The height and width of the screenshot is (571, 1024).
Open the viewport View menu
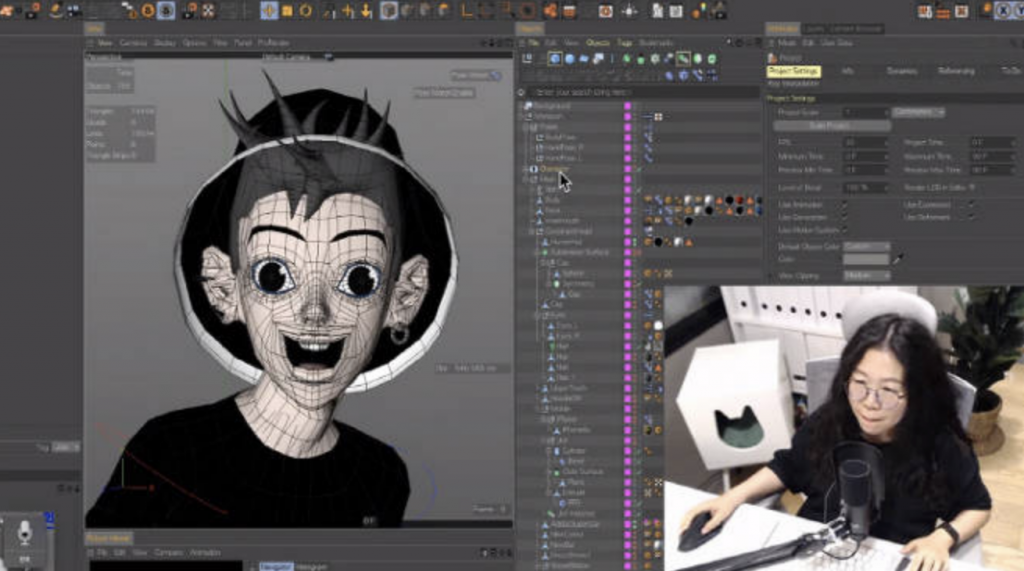click(x=104, y=42)
